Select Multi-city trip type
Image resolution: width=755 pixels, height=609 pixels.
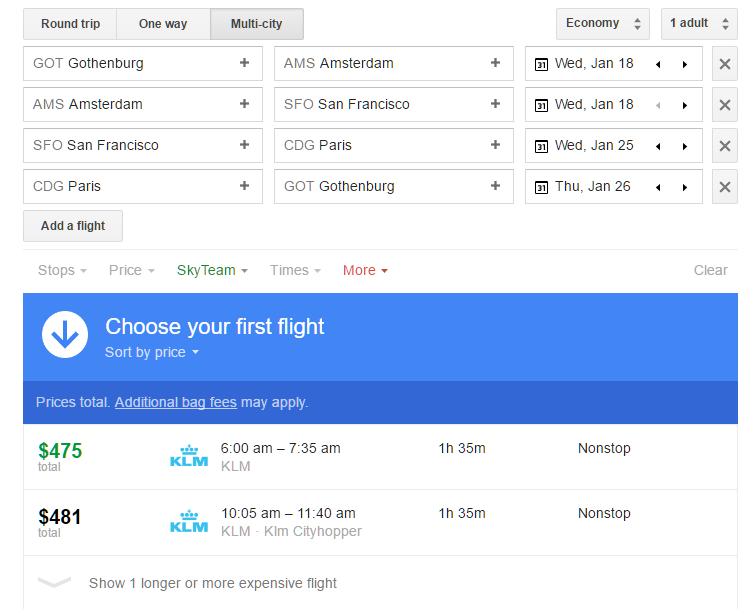(x=256, y=24)
